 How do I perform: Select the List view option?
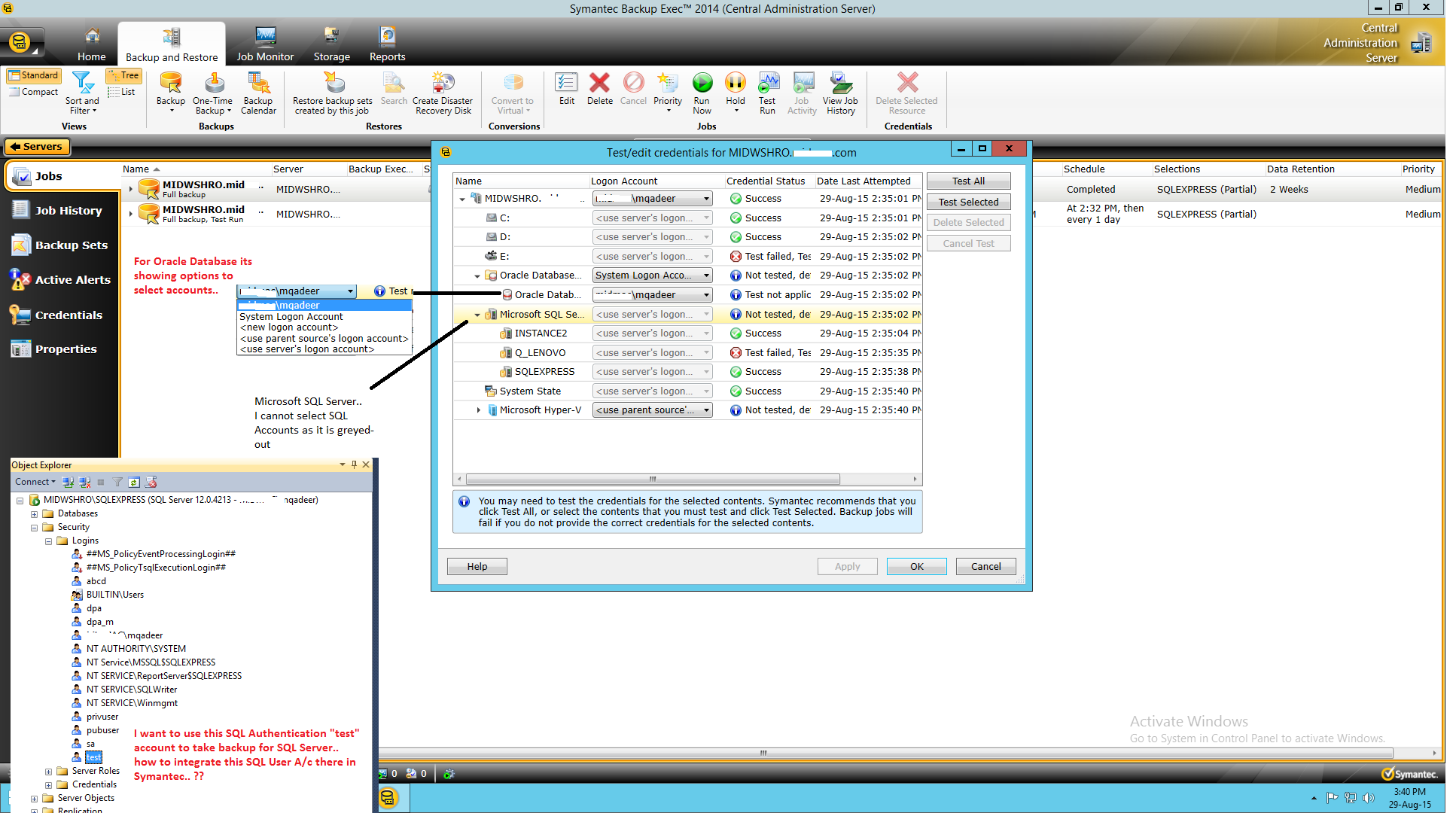[x=122, y=92]
